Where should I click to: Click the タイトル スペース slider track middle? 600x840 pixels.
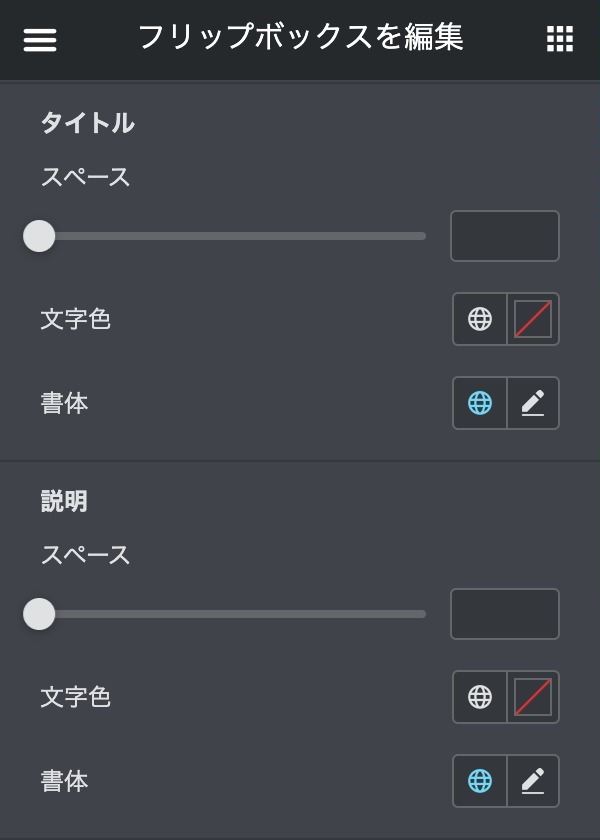click(x=232, y=236)
